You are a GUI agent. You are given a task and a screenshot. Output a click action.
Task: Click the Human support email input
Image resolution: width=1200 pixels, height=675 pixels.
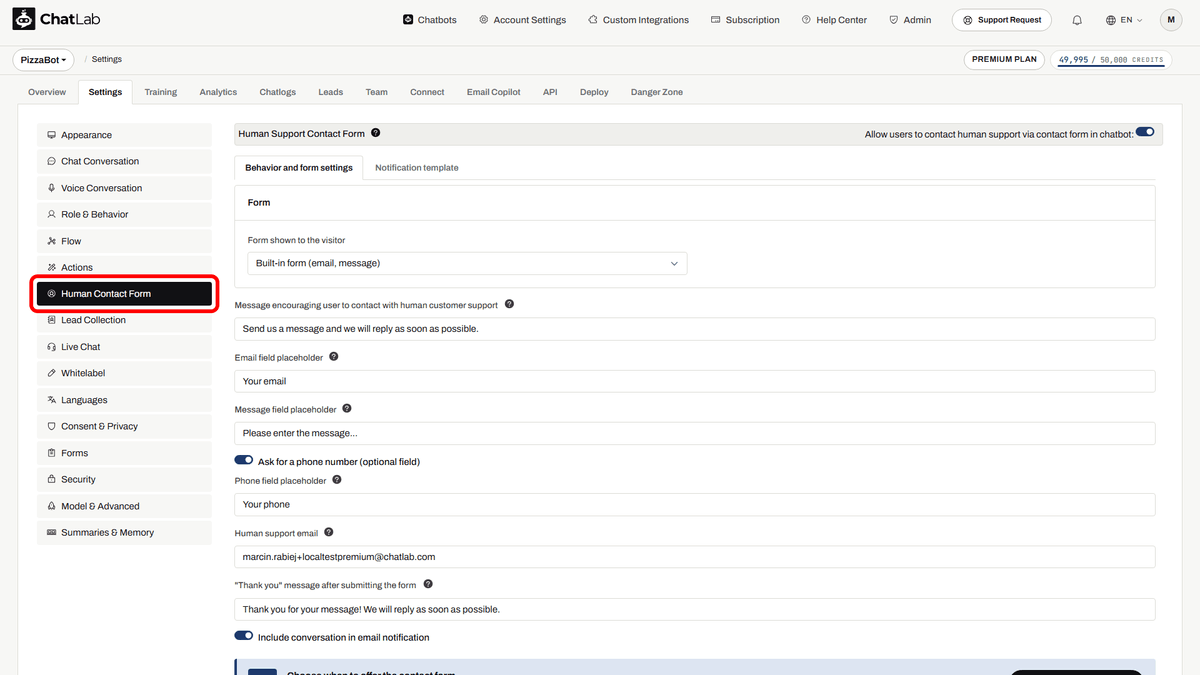695,557
